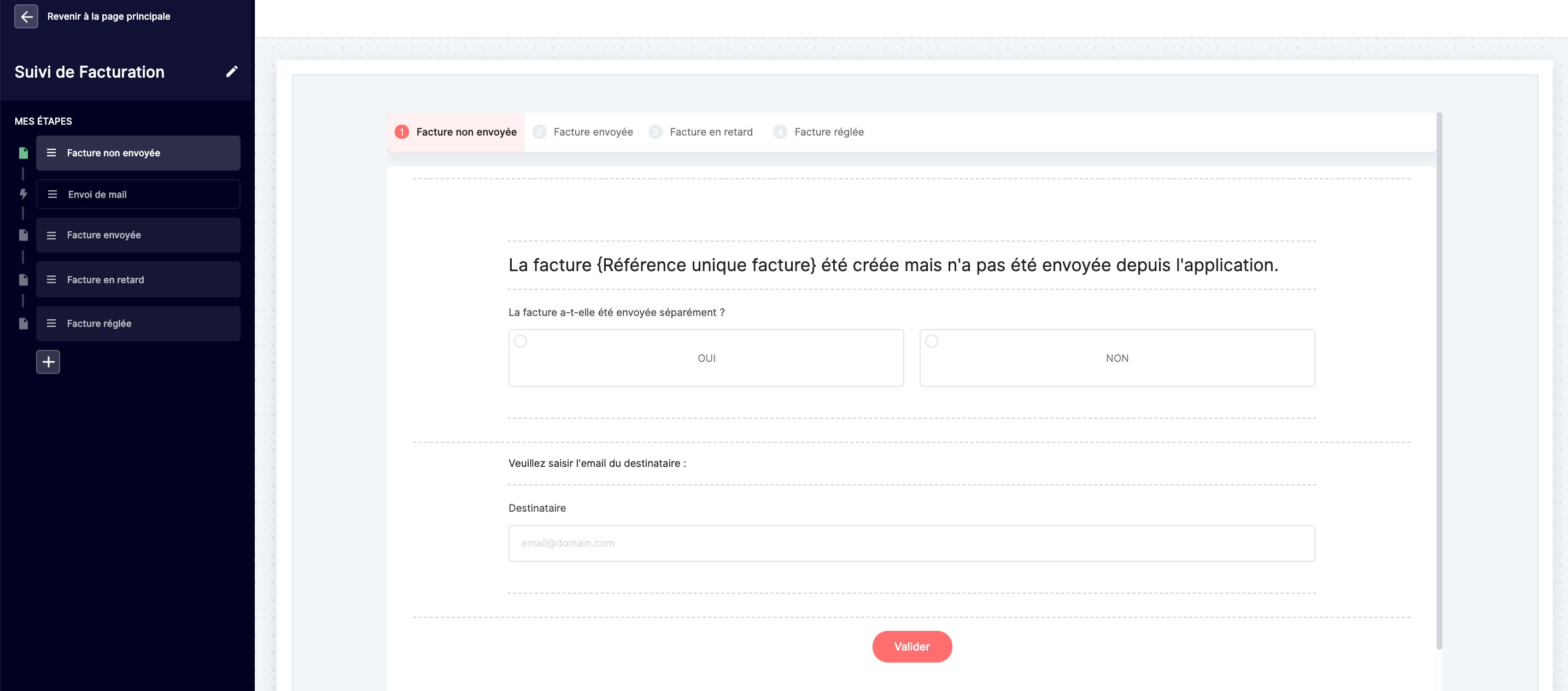Click hamburger handle on 'Facture en retard' step
The height and width of the screenshot is (691, 1568).
click(x=51, y=279)
